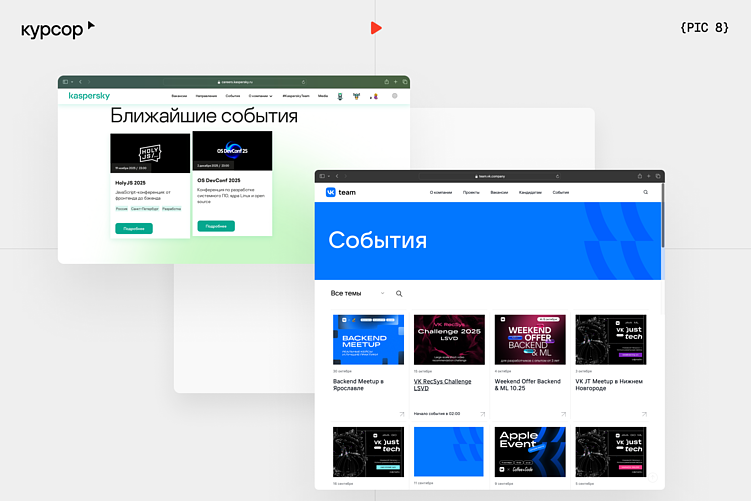This screenshot has width=751, height=501.
Task: Show tab overview in VK team window
Action: point(658,176)
